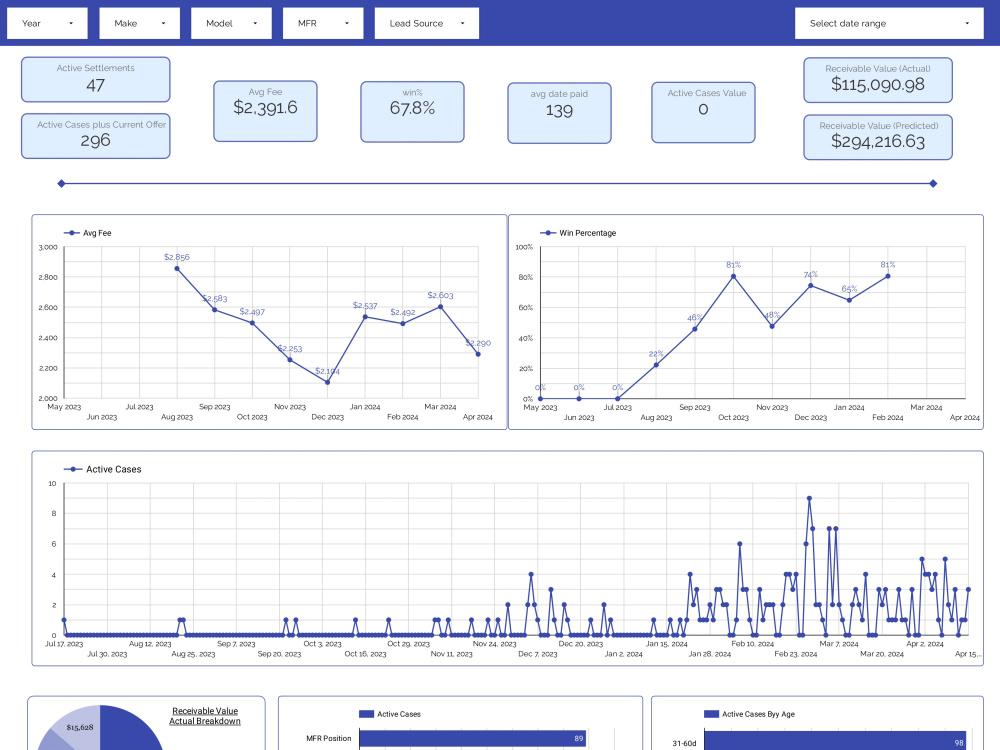Click the Active Cases Byy Age legend
Viewport: 1000px width, 750px height.
[749, 714]
